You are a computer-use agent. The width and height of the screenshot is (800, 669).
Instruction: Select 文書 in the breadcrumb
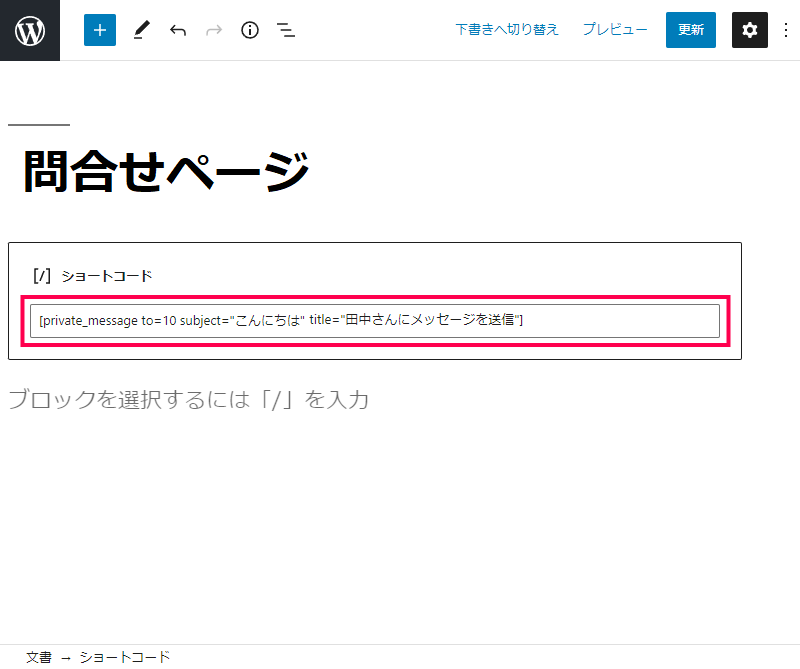coord(39,657)
